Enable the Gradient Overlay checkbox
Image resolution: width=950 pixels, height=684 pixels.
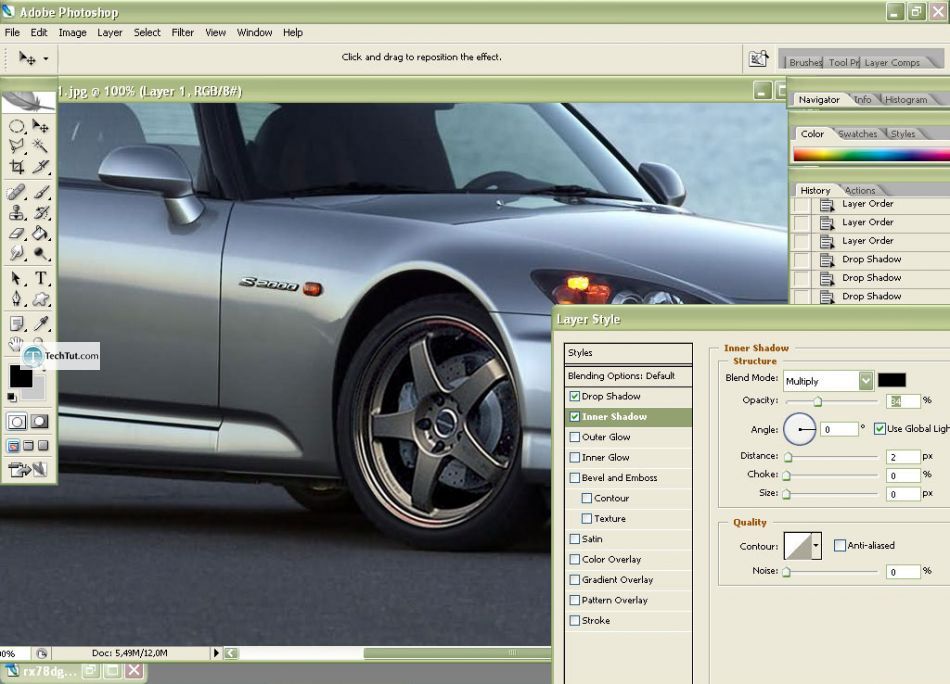(574, 580)
